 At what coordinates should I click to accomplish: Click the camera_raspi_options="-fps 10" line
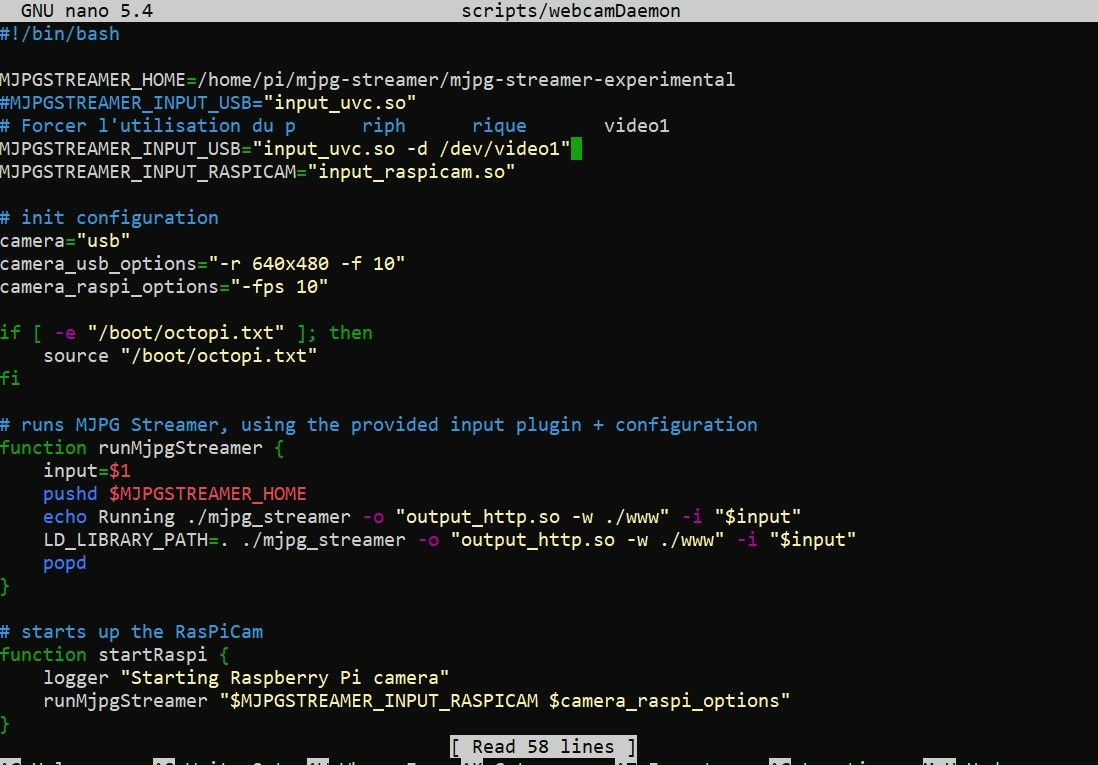164,287
